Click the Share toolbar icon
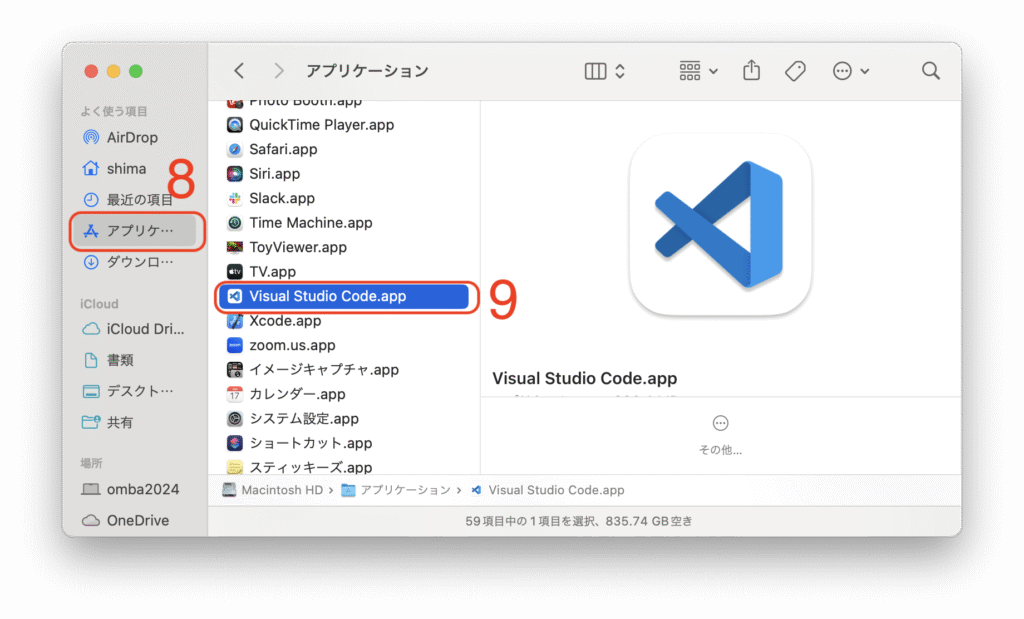The width and height of the screenshot is (1024, 619). point(752,70)
